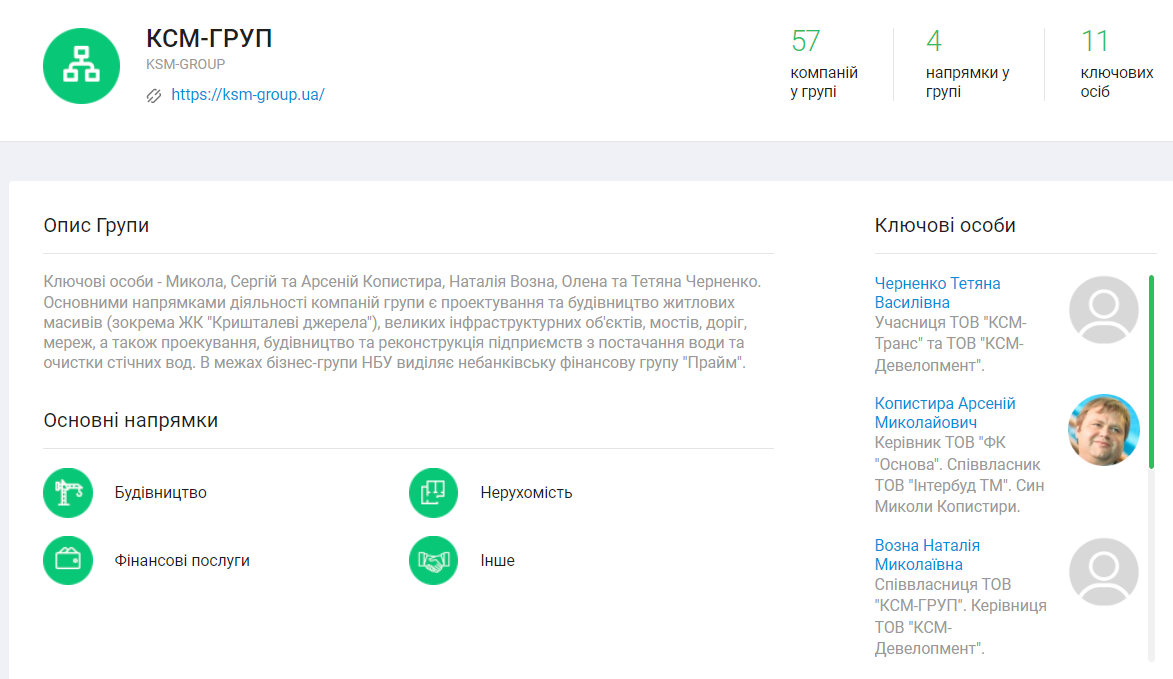The width and height of the screenshot is (1173, 679).
Task: Click the green KSM-Group organization logo
Action: 82,65
